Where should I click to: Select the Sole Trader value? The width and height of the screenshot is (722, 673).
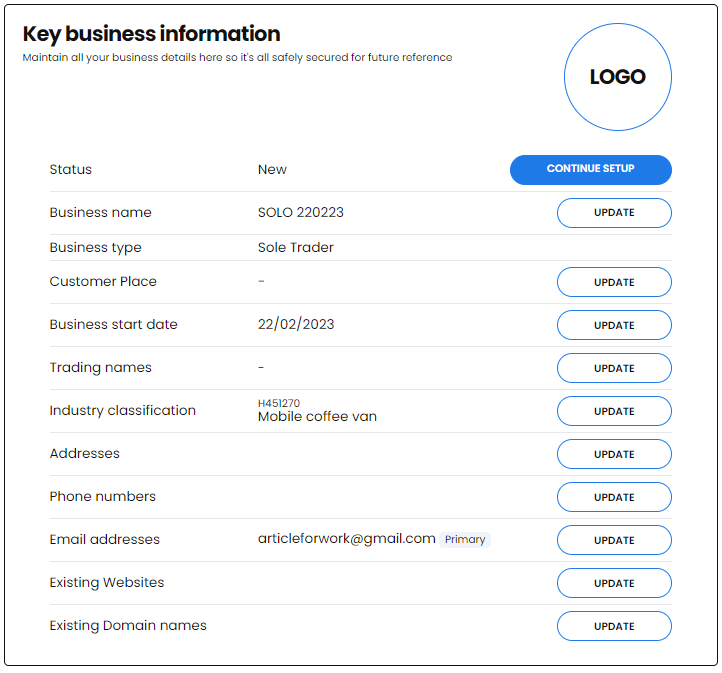pos(295,247)
